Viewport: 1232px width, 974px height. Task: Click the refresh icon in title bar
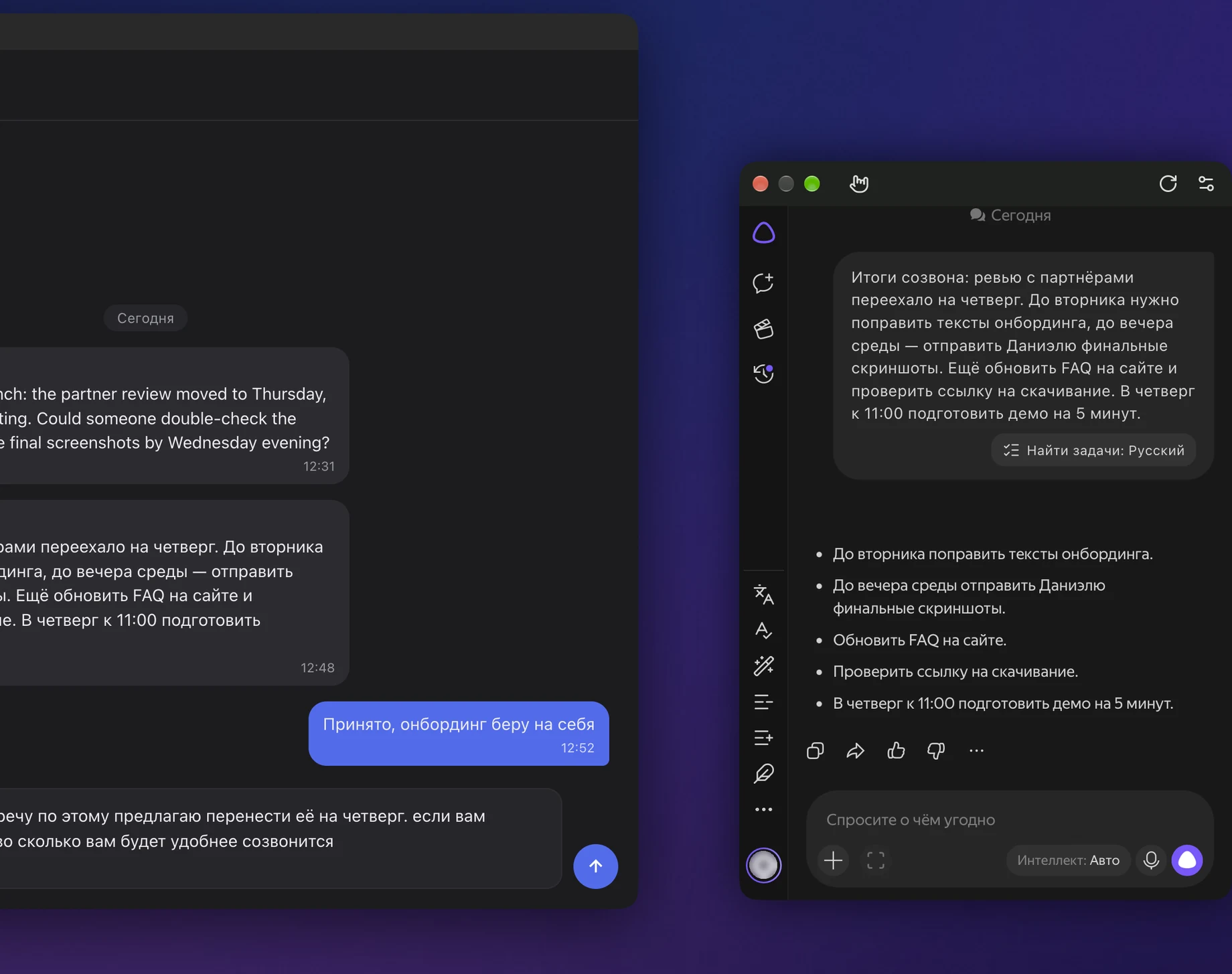click(x=1168, y=183)
